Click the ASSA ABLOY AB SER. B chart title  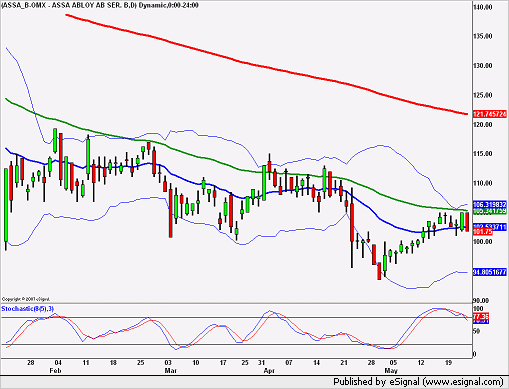tap(100, 5)
